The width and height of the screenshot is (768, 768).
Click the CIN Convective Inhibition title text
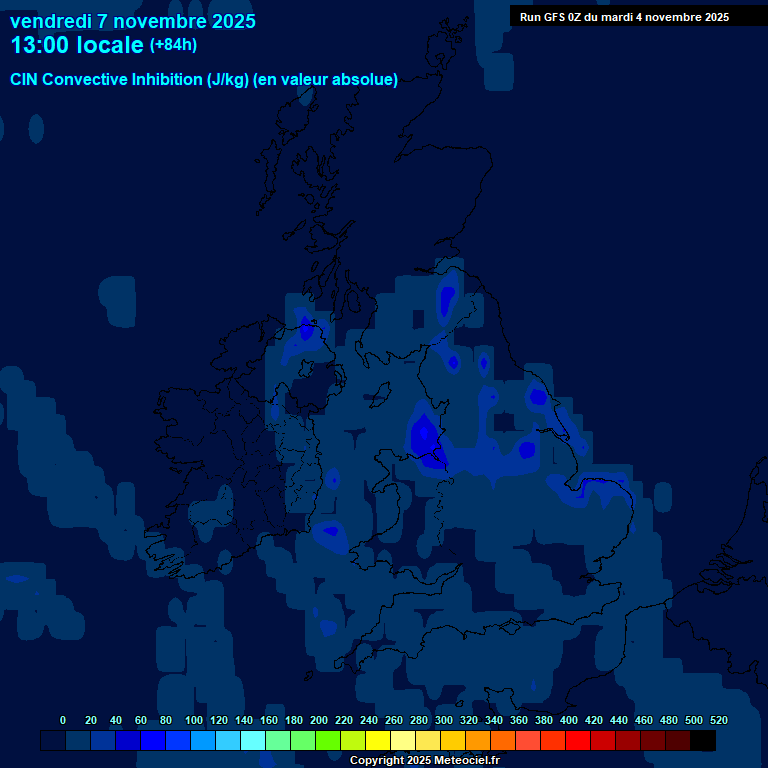click(204, 80)
